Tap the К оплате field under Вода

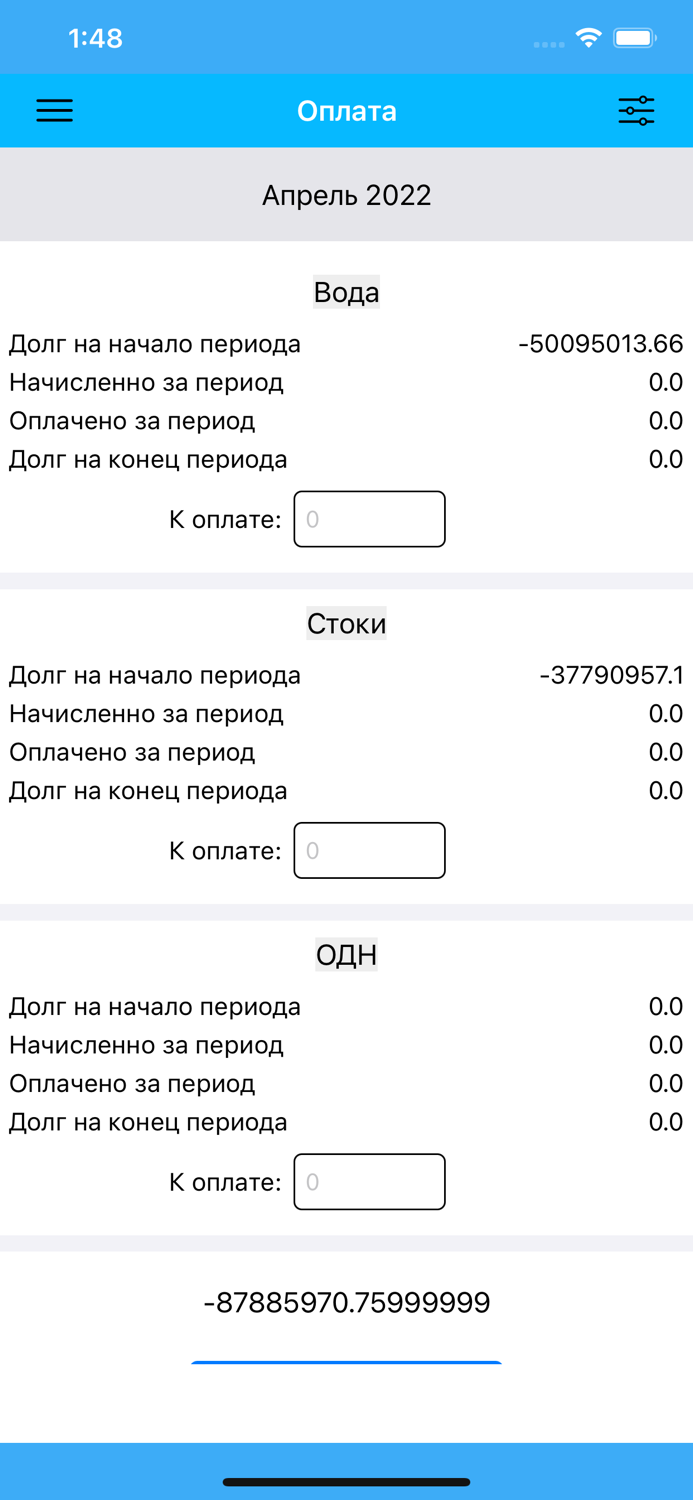(x=369, y=519)
